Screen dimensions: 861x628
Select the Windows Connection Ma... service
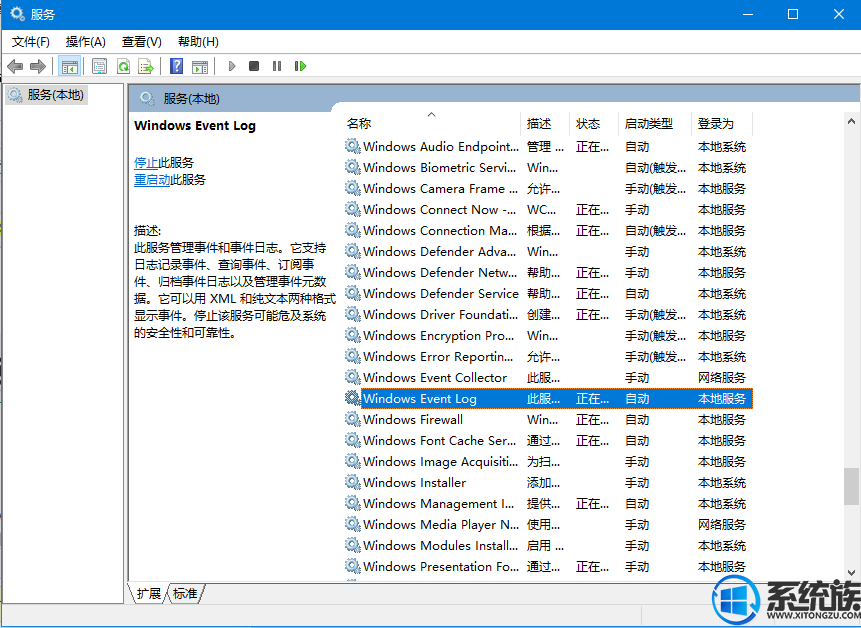pos(440,231)
